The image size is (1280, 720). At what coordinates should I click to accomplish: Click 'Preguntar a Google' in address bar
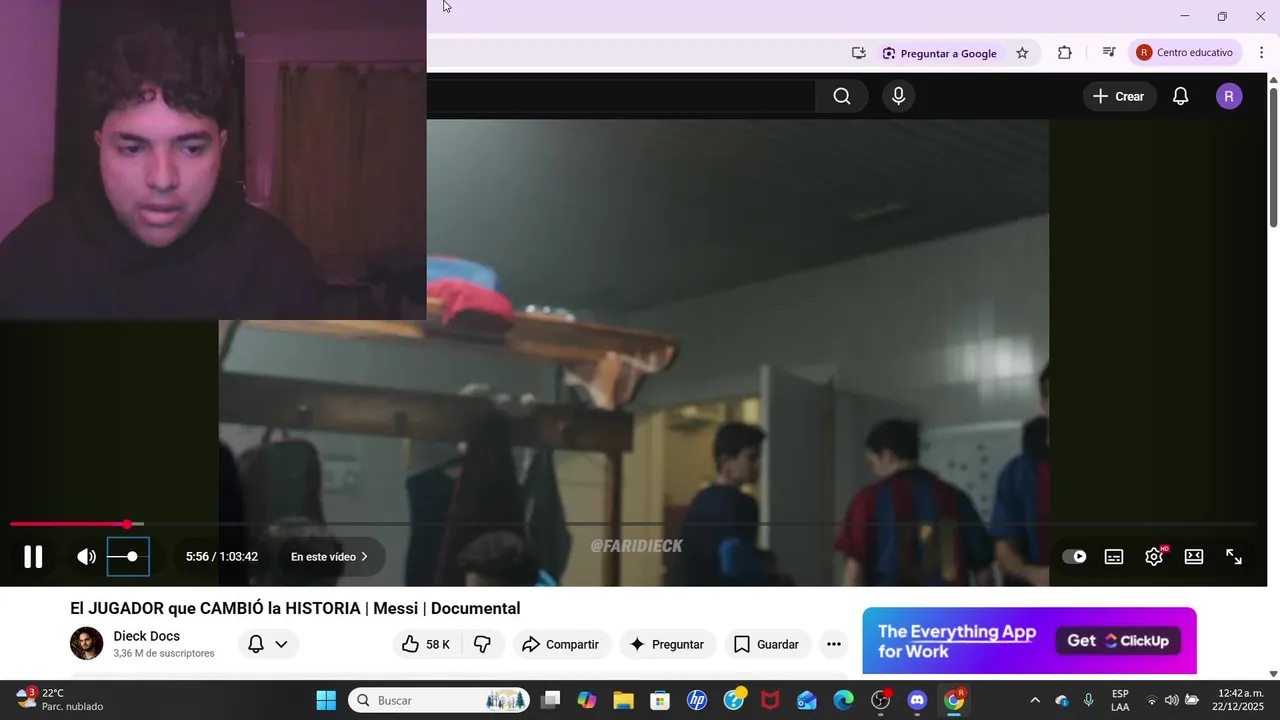click(x=939, y=53)
